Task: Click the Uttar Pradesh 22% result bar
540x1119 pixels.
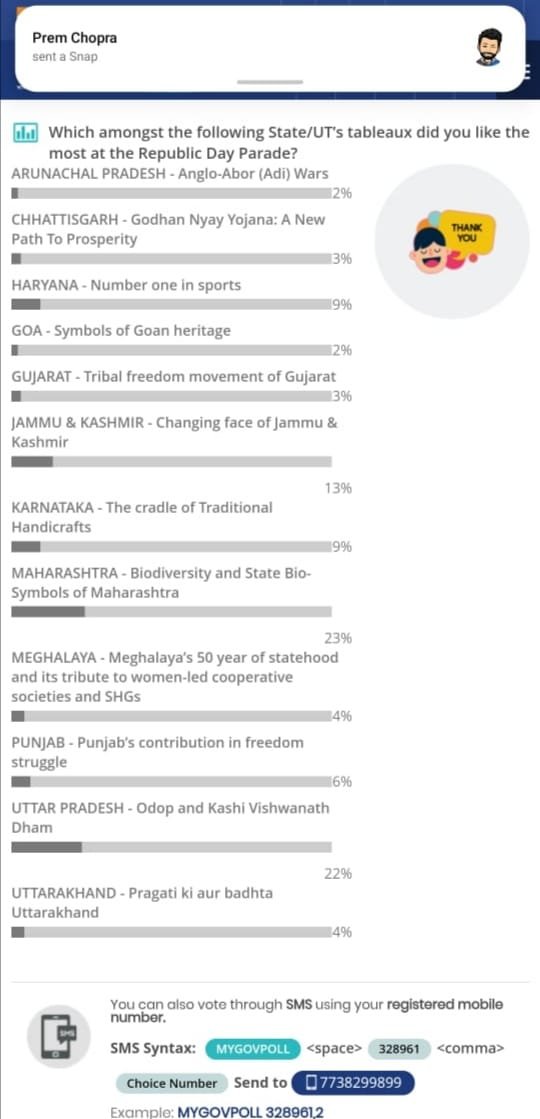Action: 172,847
